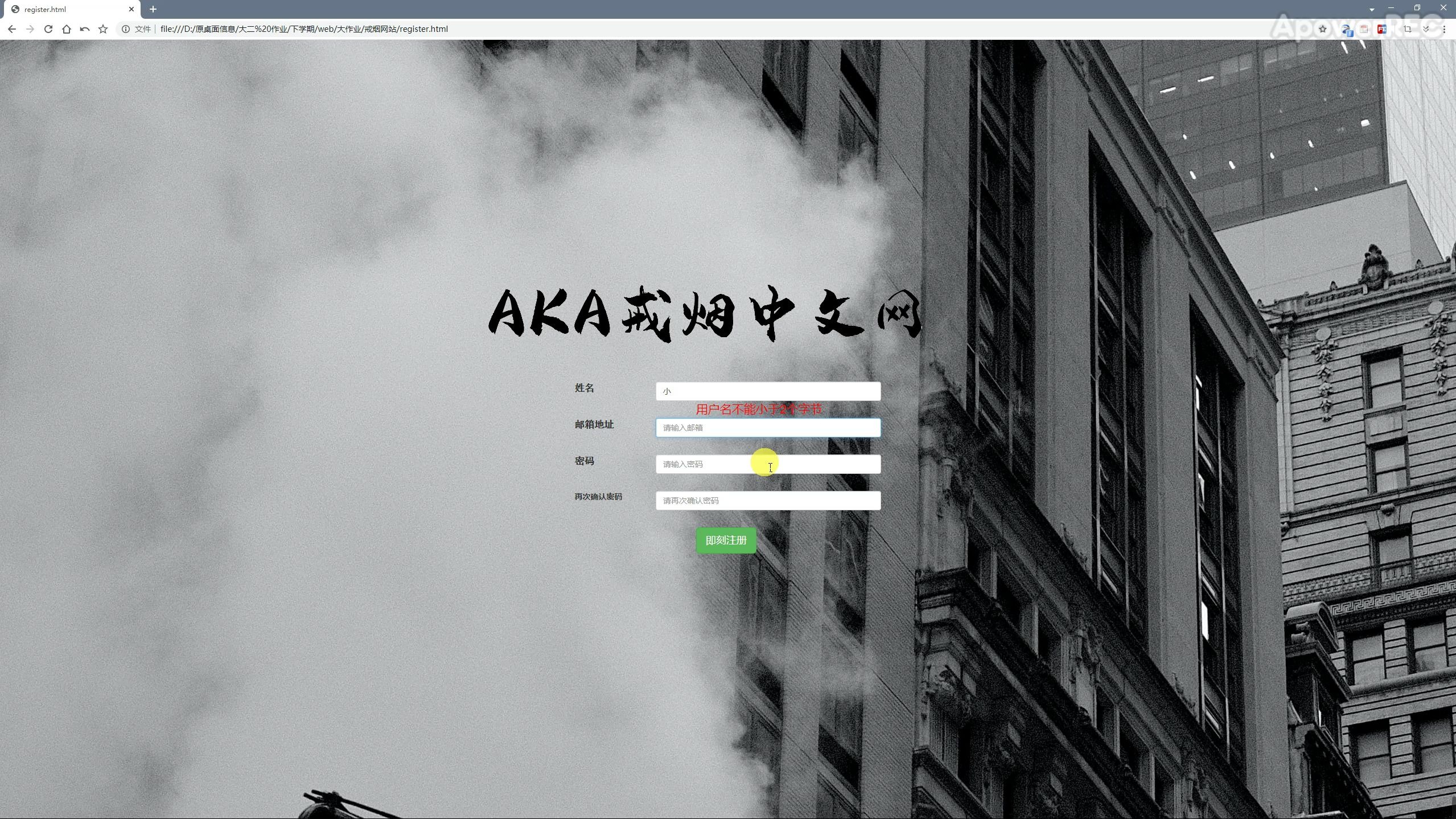Show site info for the local file
This screenshot has height=819, width=1456.
tap(126, 29)
